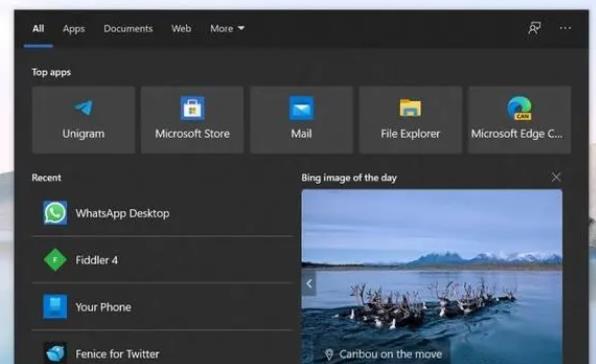Viewport: 596px width, 364px height.
Task: Select 'Fiddler 4' text in Recent
Action: [x=97, y=260]
